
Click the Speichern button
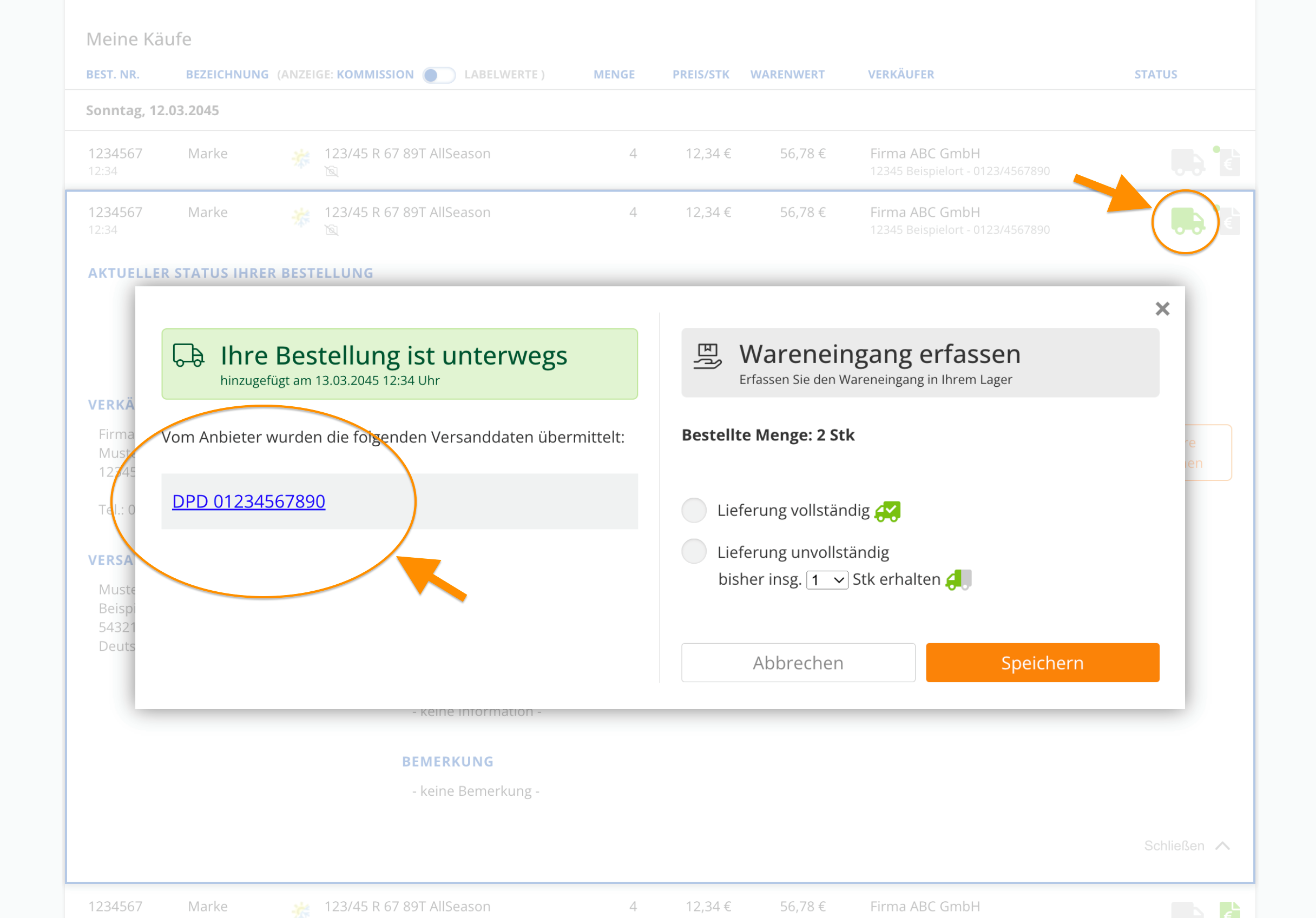pos(1042,663)
